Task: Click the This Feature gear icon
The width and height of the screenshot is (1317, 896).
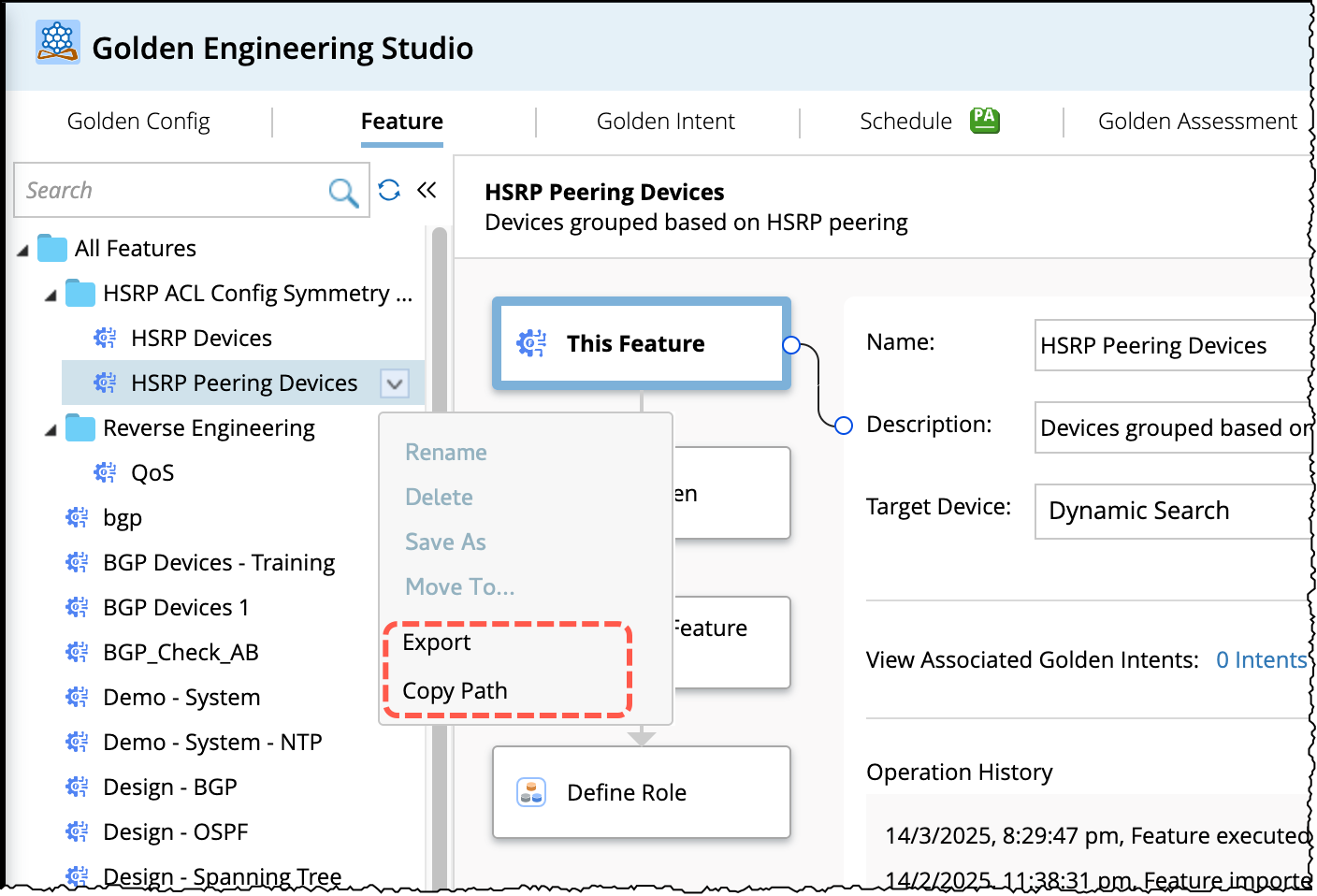Action: click(531, 343)
